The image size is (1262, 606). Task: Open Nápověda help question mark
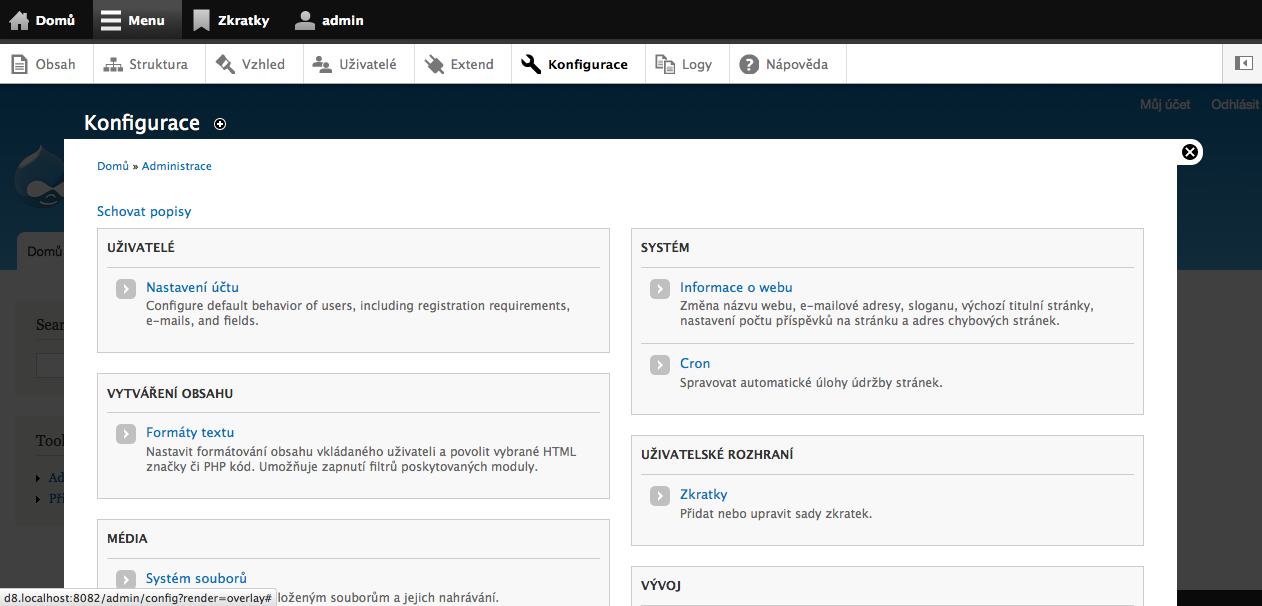point(749,64)
